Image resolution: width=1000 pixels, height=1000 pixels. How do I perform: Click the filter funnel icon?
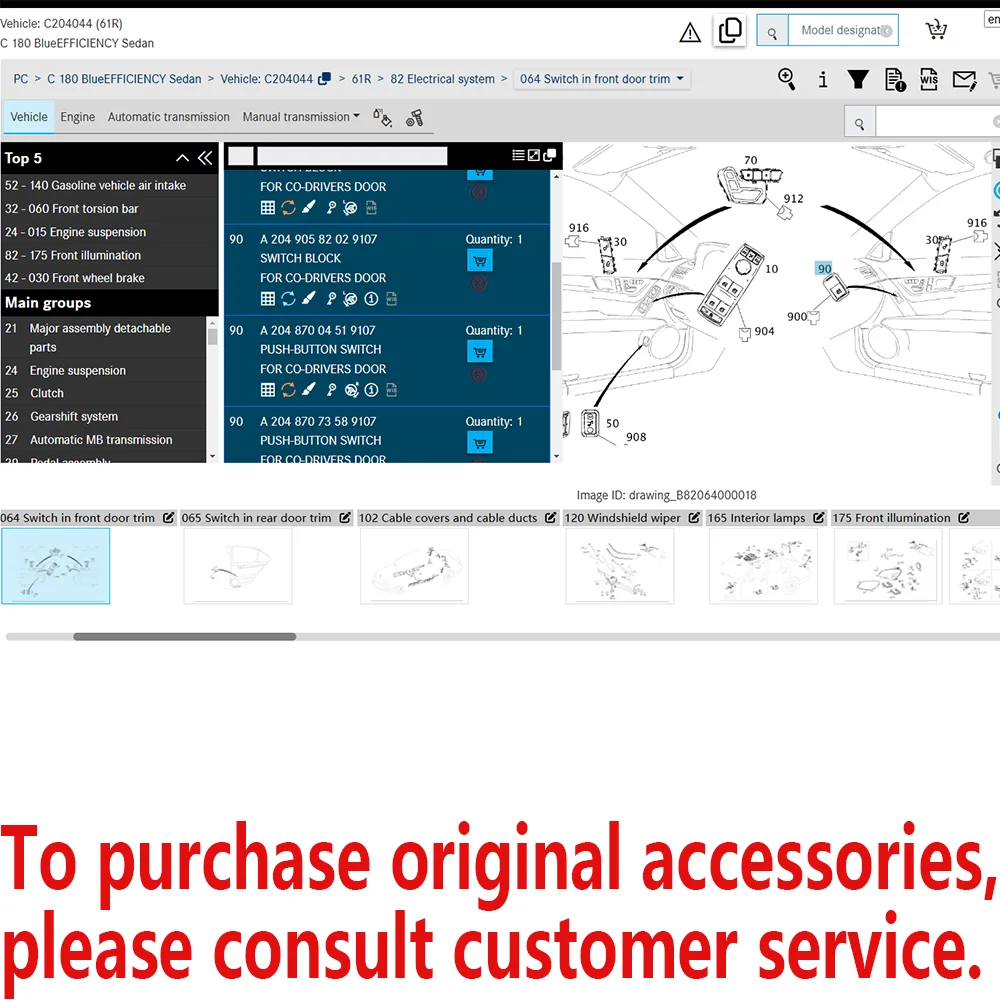click(858, 79)
